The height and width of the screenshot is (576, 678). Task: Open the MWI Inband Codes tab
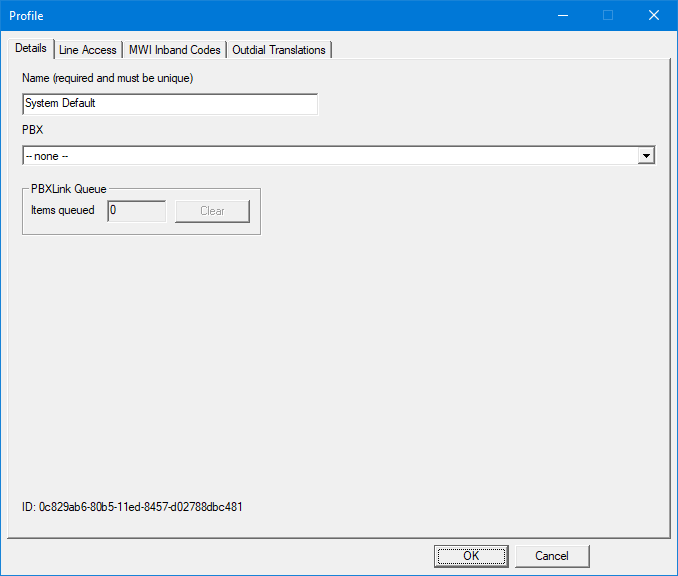click(174, 50)
